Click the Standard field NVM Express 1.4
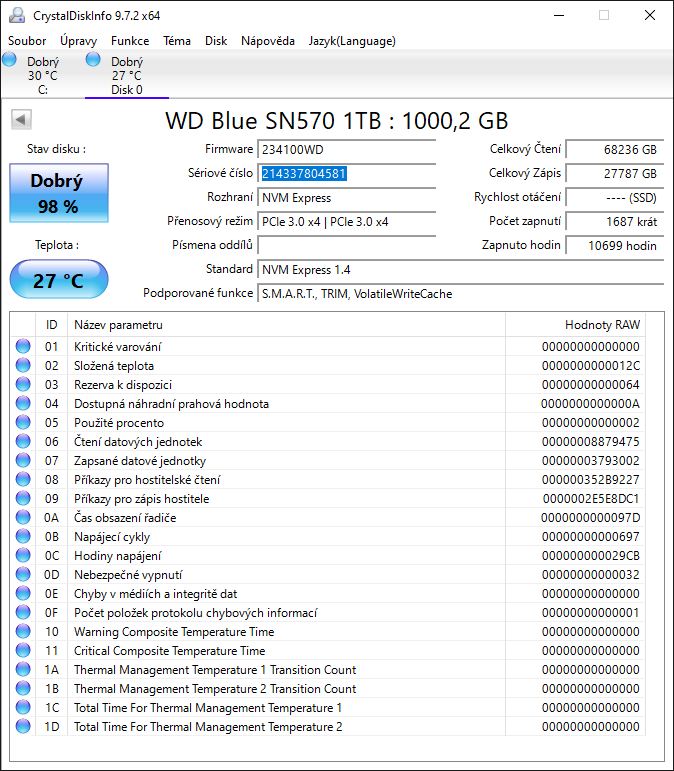This screenshot has height=771, width=674. pos(460,269)
